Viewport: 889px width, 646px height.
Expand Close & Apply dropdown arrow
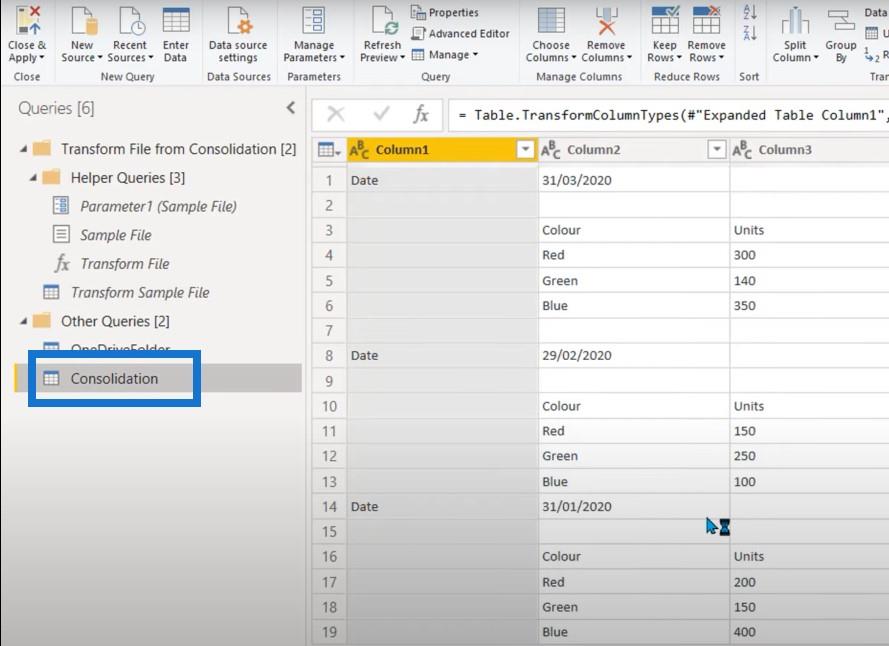coord(42,57)
